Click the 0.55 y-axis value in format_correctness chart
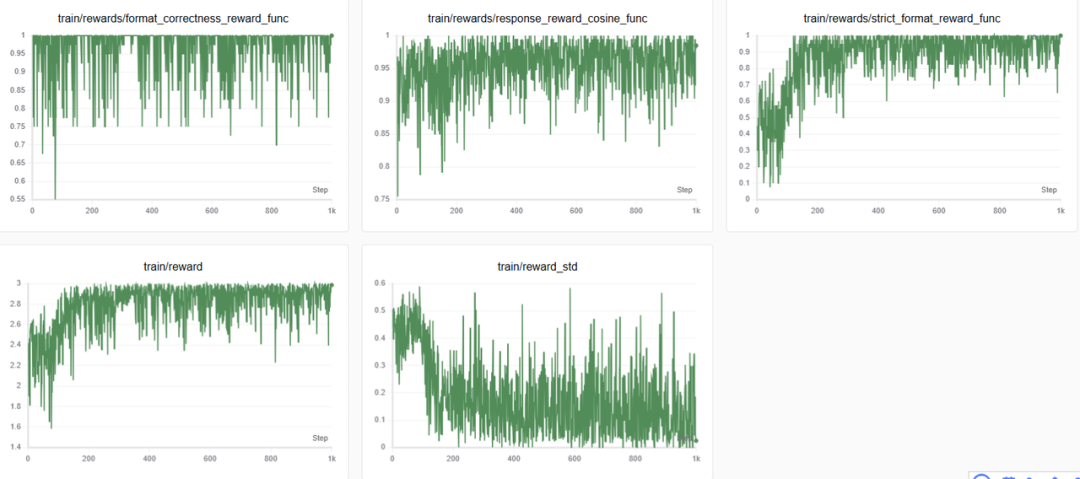Viewport: 1080px width, 479px height. [x=19, y=199]
